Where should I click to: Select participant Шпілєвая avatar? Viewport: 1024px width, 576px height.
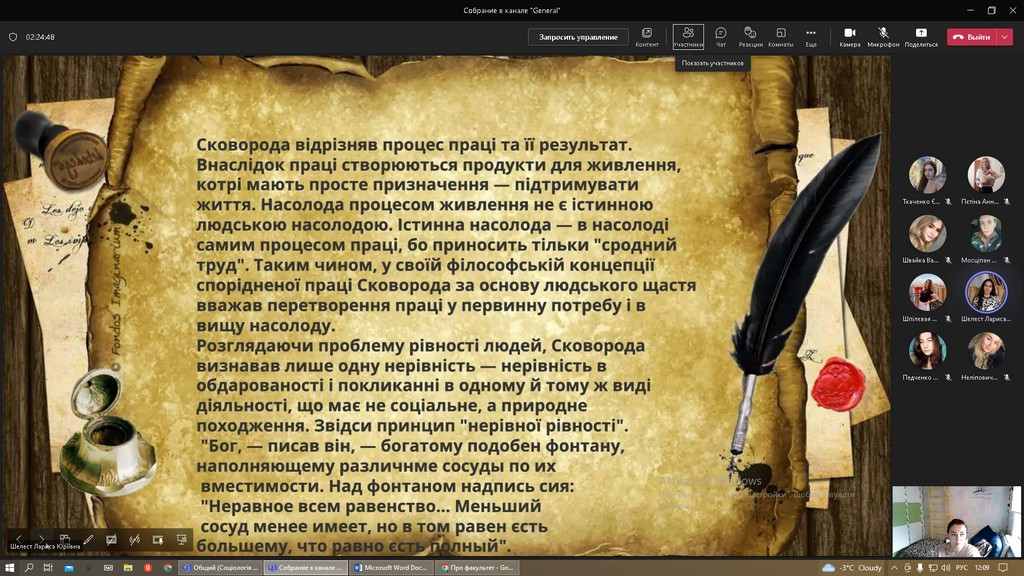click(927, 292)
